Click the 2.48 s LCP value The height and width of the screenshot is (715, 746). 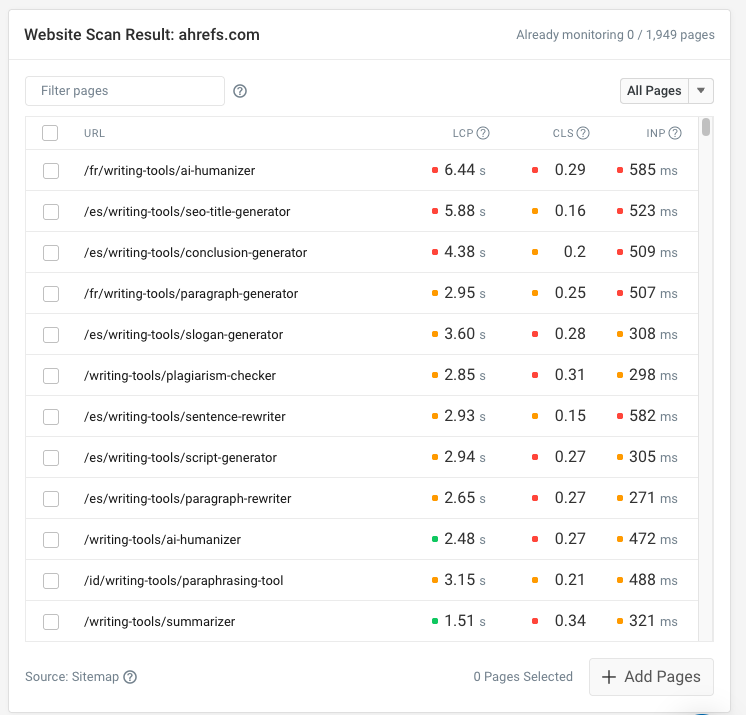(465, 539)
